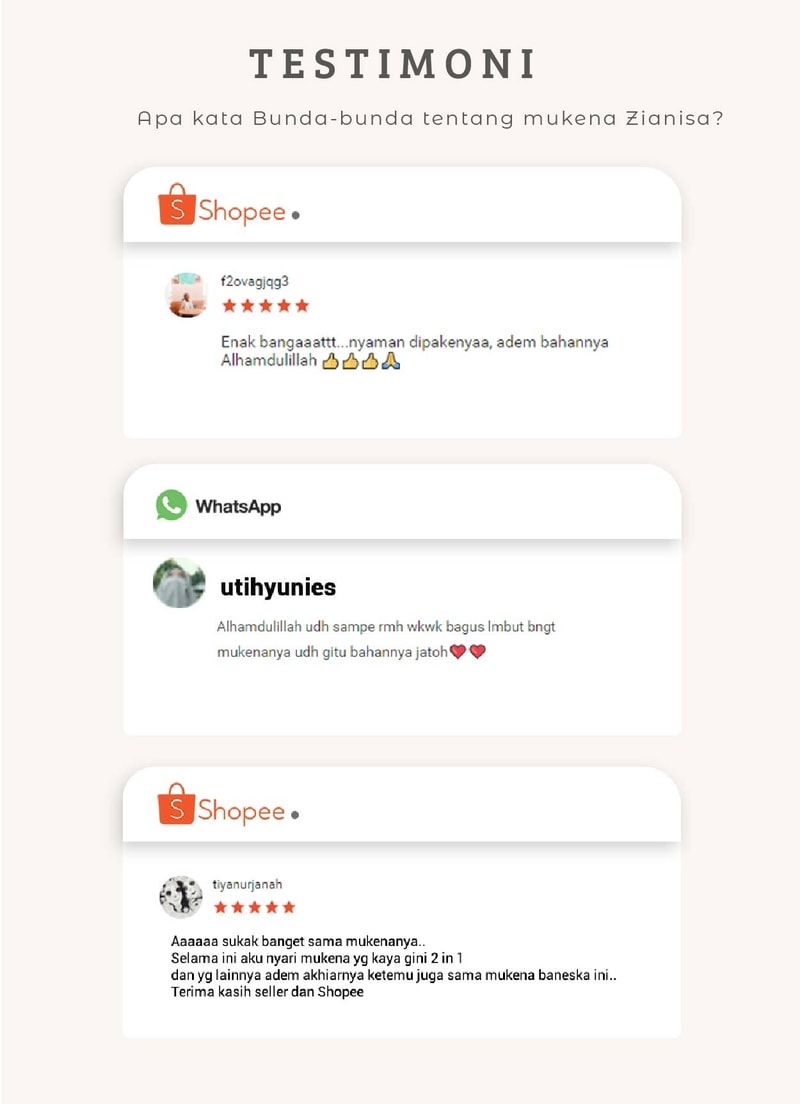Click five-star rating under f2ovagjqg3
800x1104 pixels.
[265, 306]
